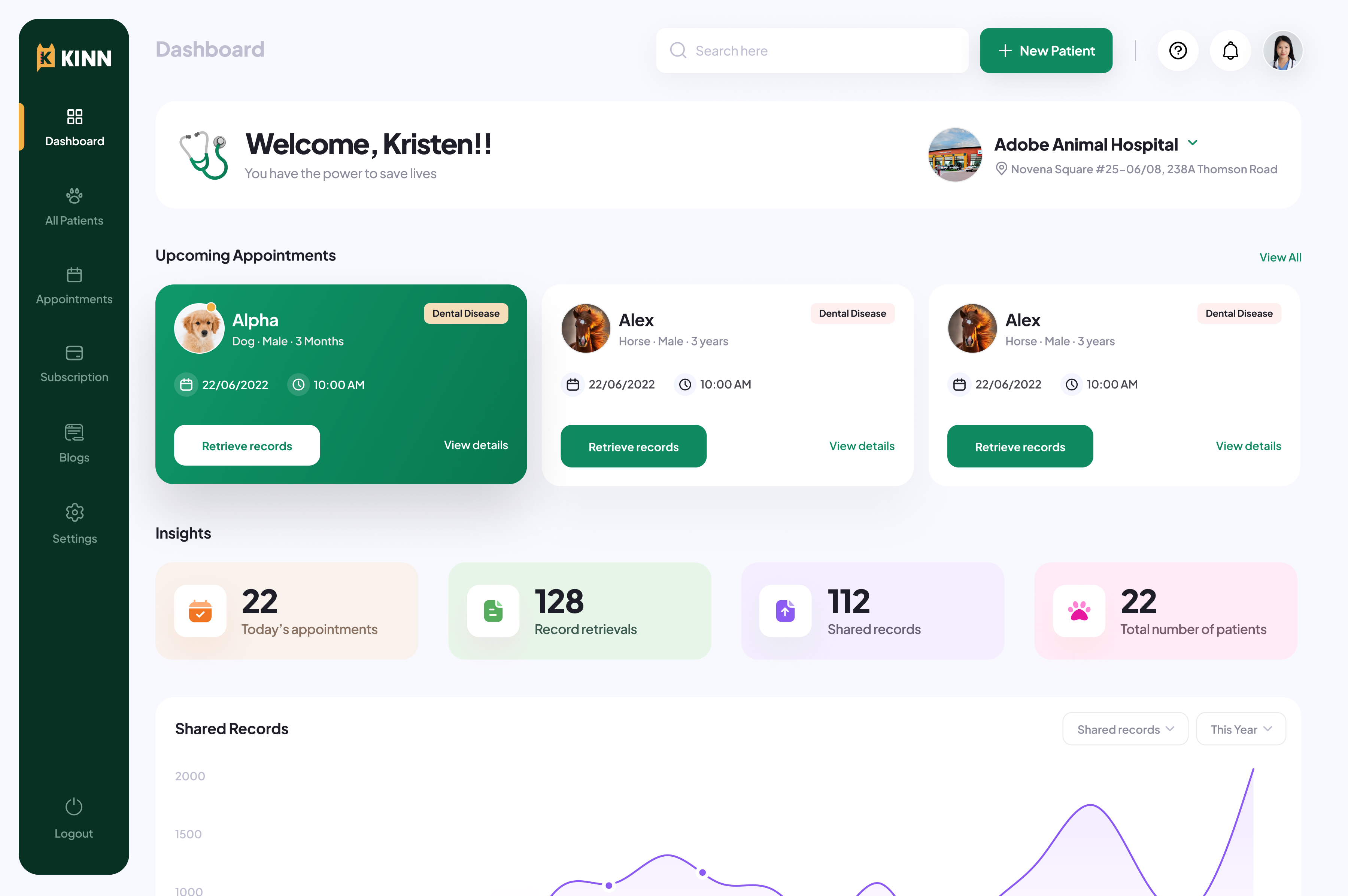This screenshot has width=1348, height=896.
Task: Click clock icon on rightmost Alex card
Action: [1071, 385]
